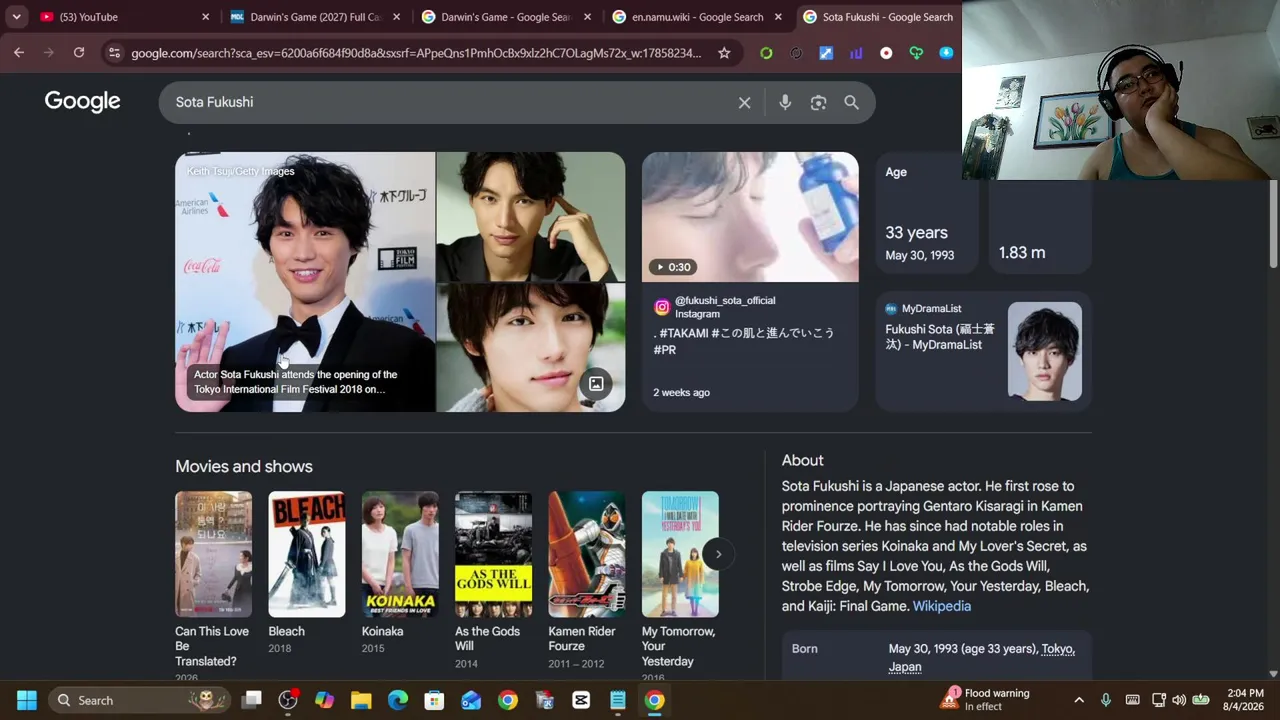This screenshot has height=720, width=1280.
Task: Open the image viewer icon on photo collage
Action: click(x=595, y=384)
